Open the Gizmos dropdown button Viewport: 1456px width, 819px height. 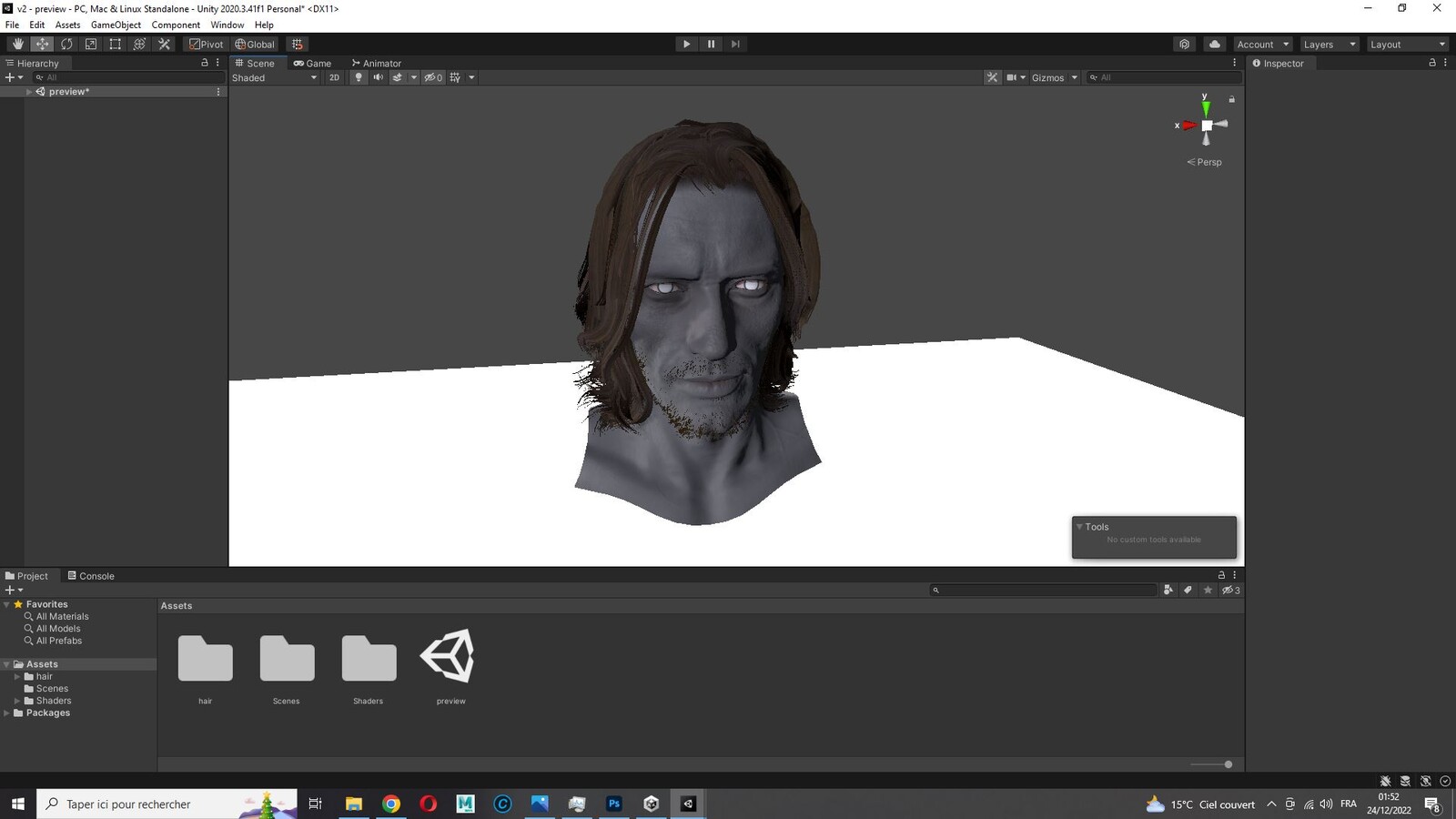tap(1055, 77)
